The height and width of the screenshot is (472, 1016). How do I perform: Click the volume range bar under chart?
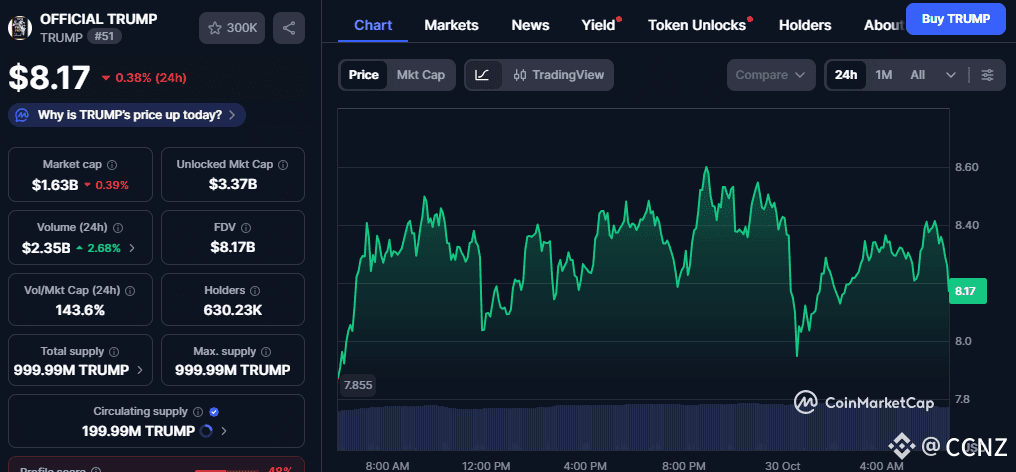[642, 427]
